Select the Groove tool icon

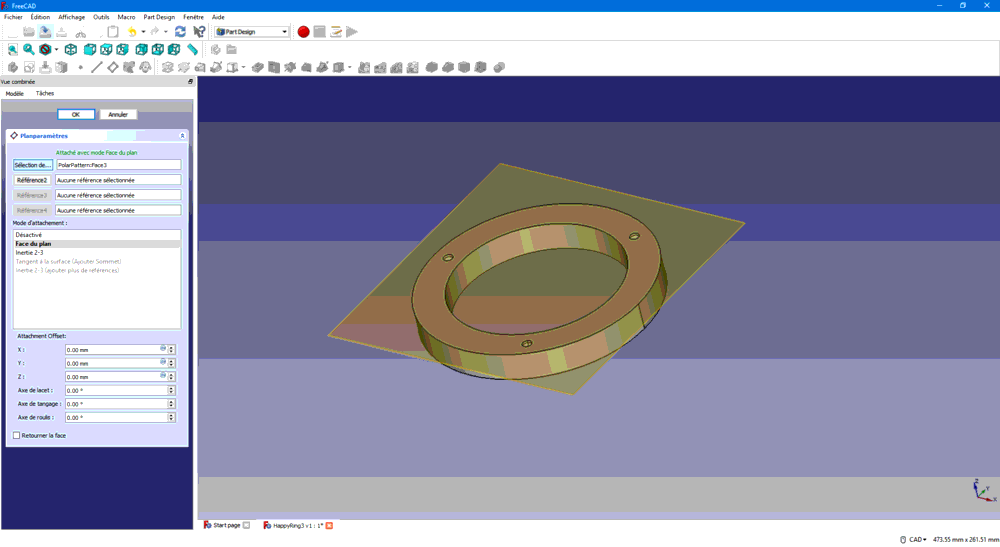tap(290, 67)
